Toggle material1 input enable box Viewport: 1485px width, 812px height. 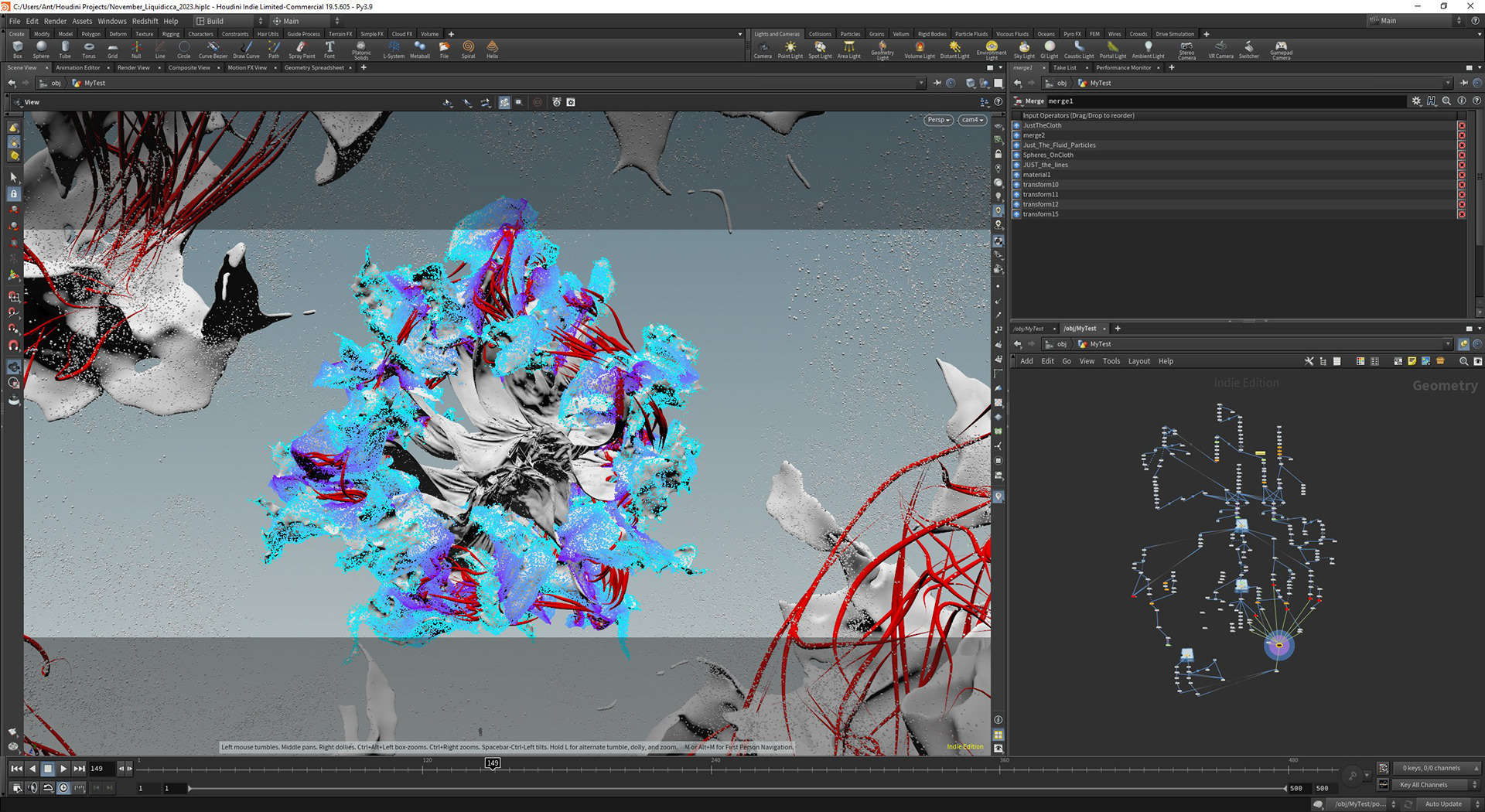(1016, 175)
